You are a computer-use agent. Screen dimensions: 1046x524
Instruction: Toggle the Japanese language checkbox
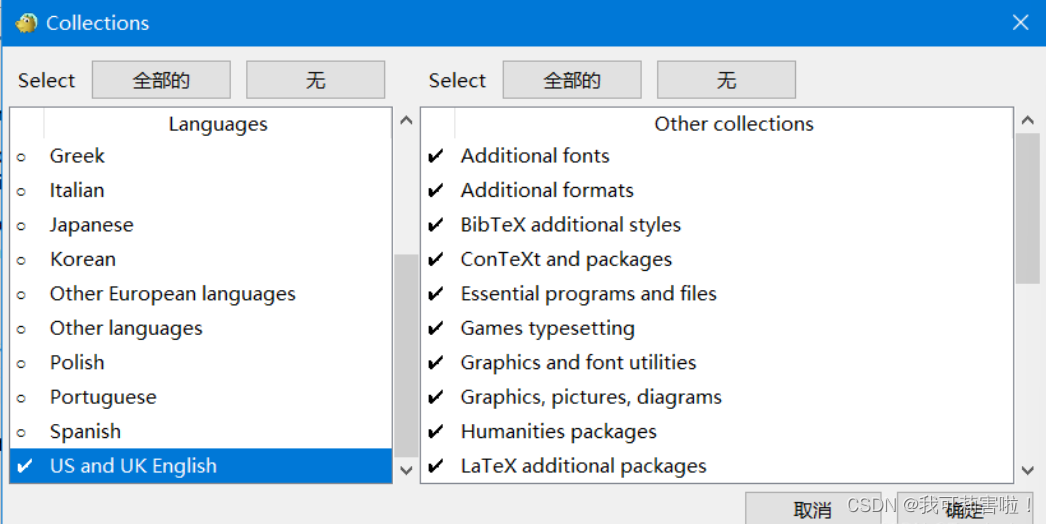pyautogui.click(x=21, y=226)
